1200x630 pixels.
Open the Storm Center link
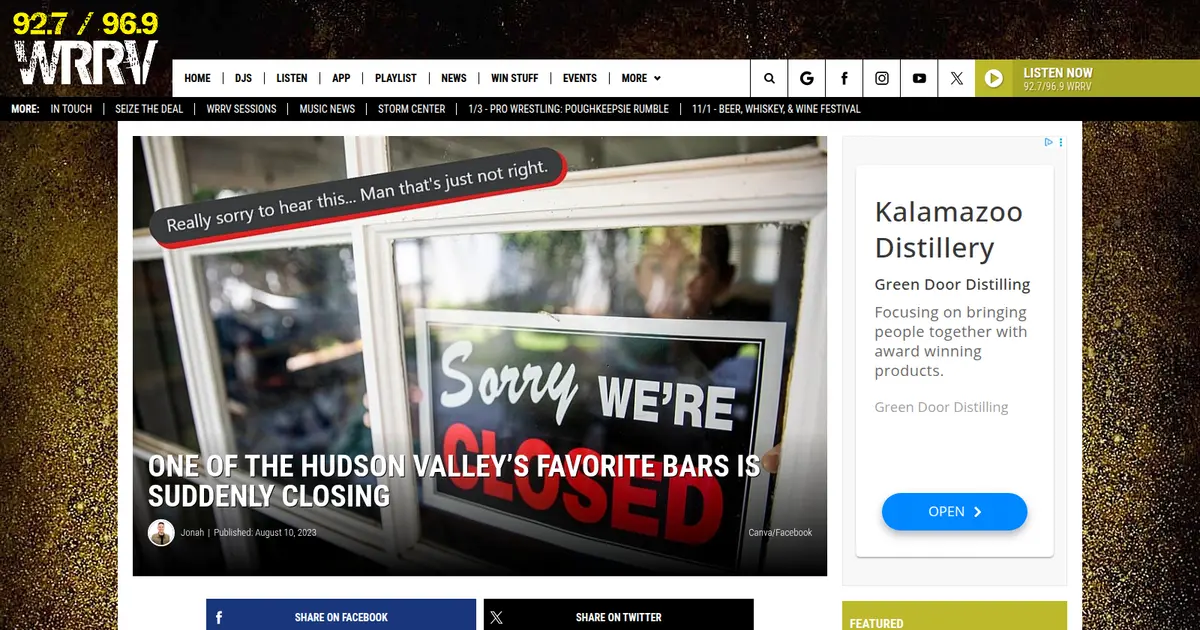[x=412, y=109]
